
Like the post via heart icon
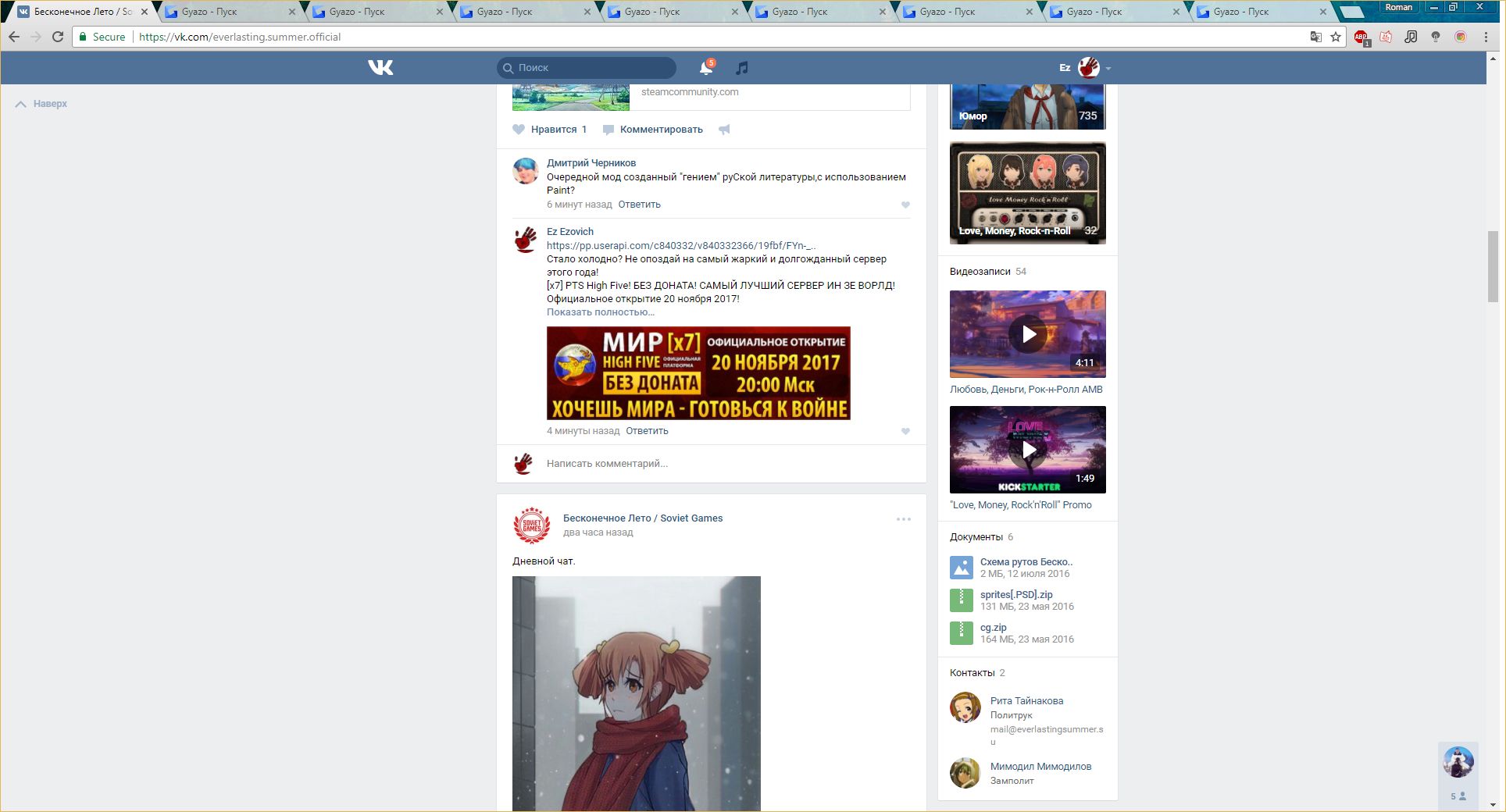click(519, 130)
